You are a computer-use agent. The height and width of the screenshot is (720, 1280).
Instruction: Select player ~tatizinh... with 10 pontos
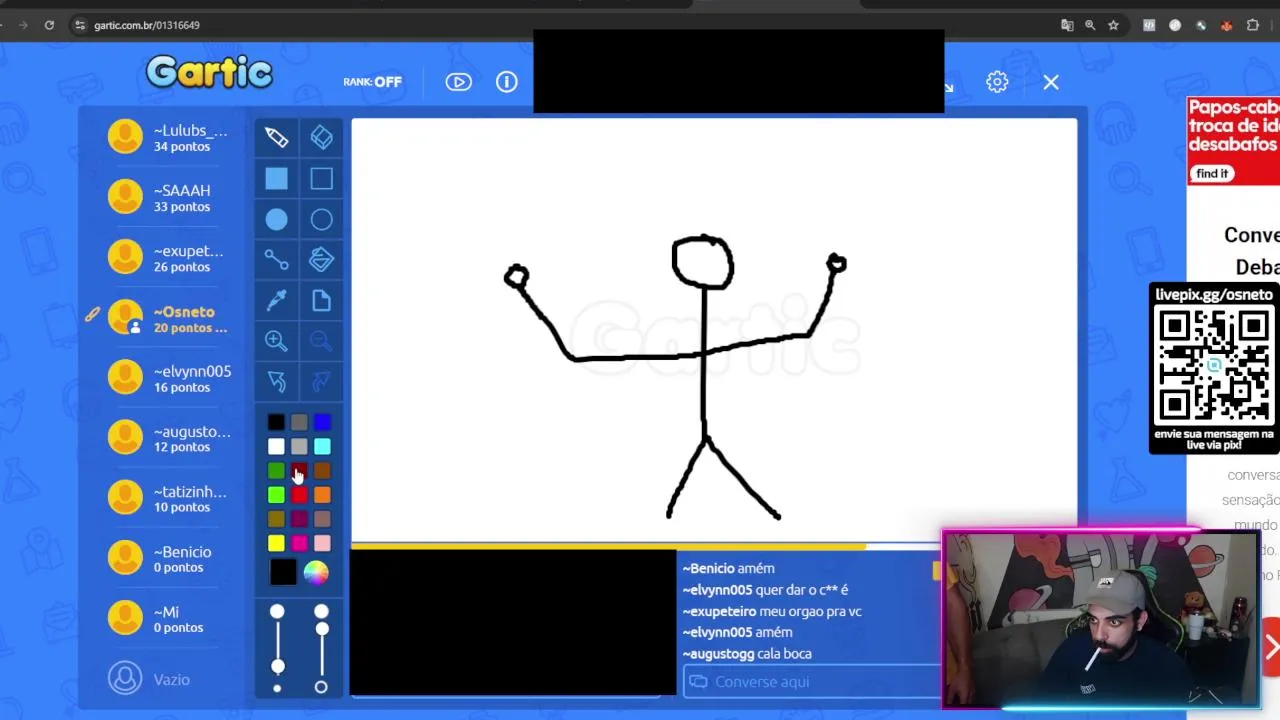(169, 498)
